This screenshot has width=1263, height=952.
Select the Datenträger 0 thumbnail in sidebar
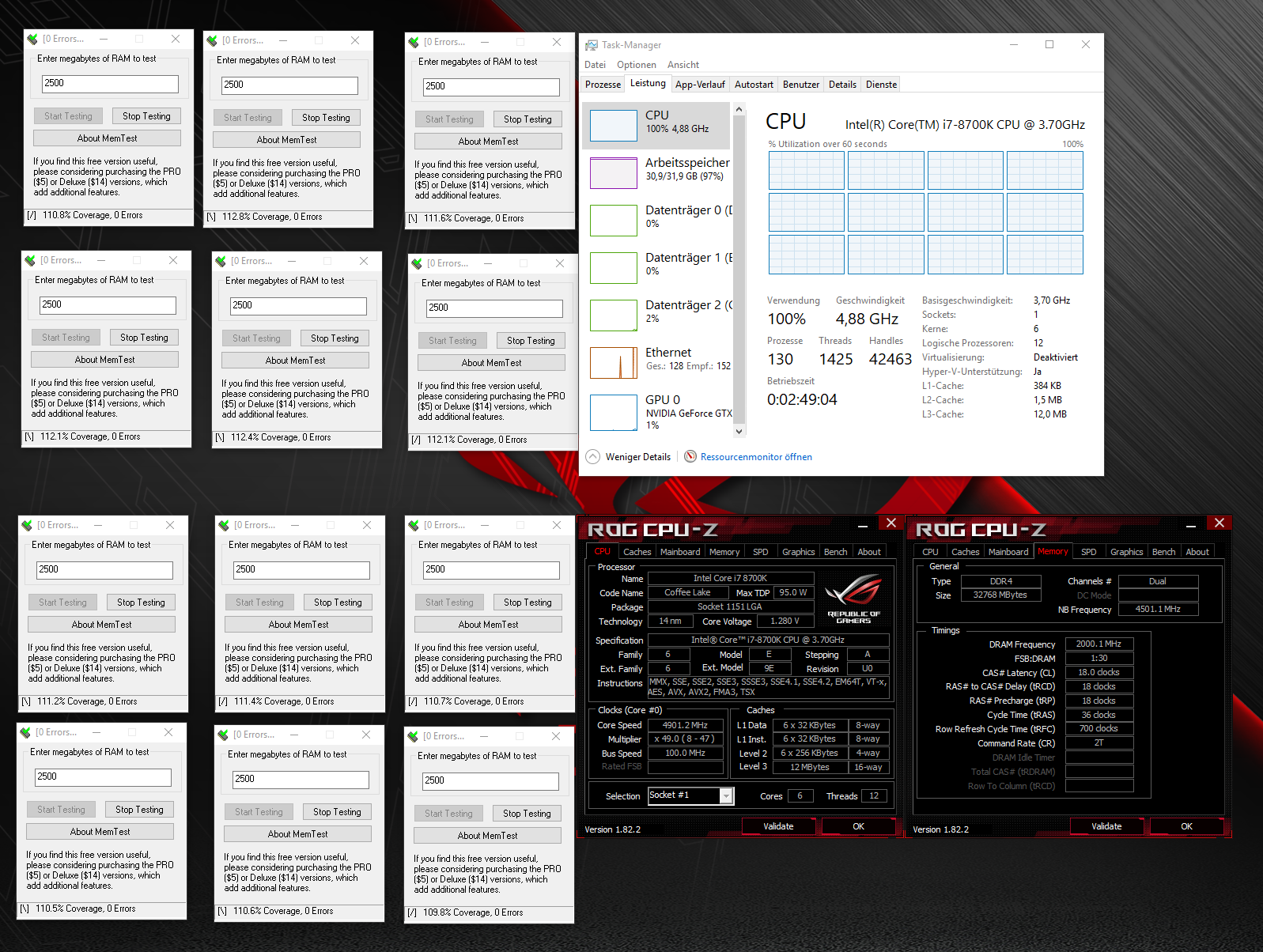614,221
